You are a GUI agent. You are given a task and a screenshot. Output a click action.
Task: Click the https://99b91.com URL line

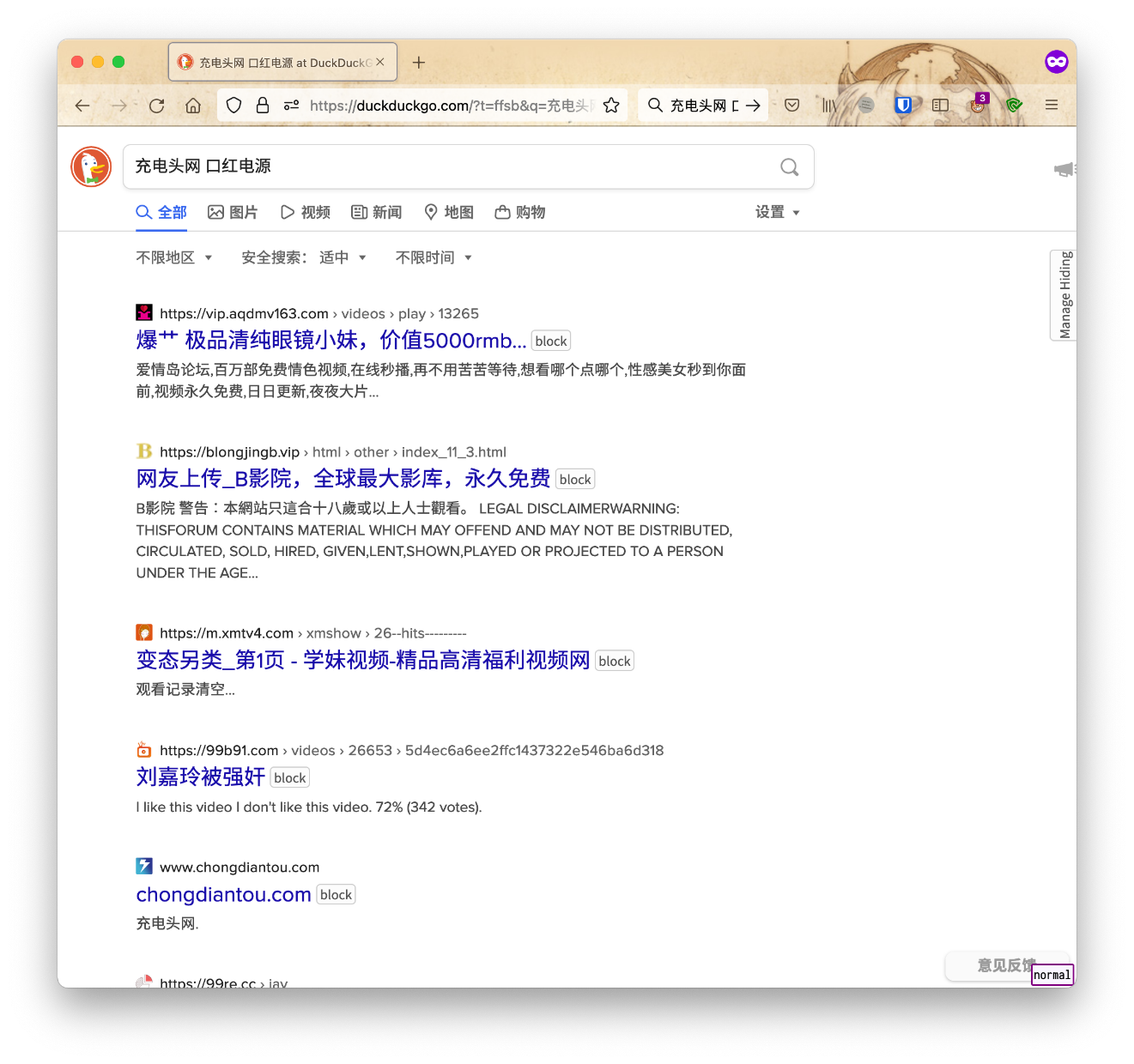click(x=411, y=751)
